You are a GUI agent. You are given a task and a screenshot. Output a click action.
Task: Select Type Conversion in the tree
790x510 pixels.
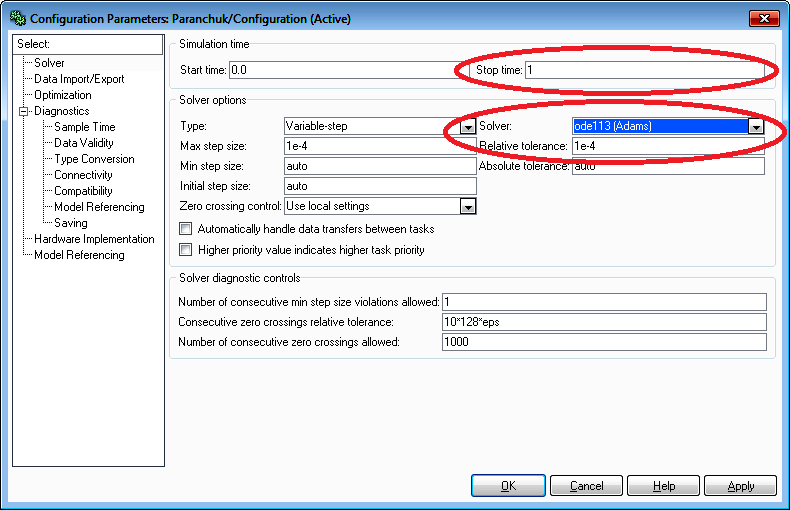[x=94, y=159]
